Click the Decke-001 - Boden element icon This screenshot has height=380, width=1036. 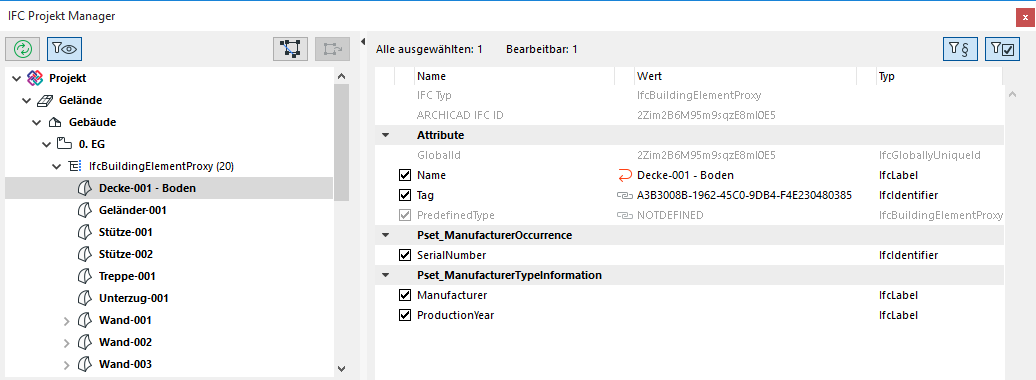pos(84,188)
